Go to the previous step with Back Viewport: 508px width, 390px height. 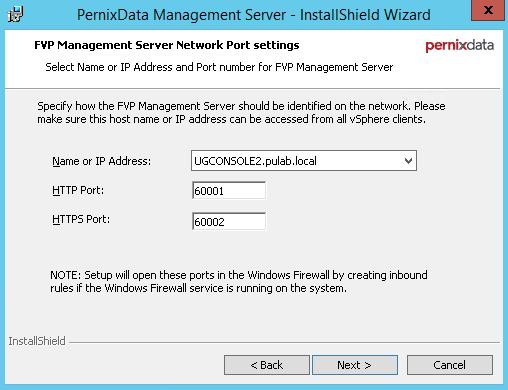267,365
